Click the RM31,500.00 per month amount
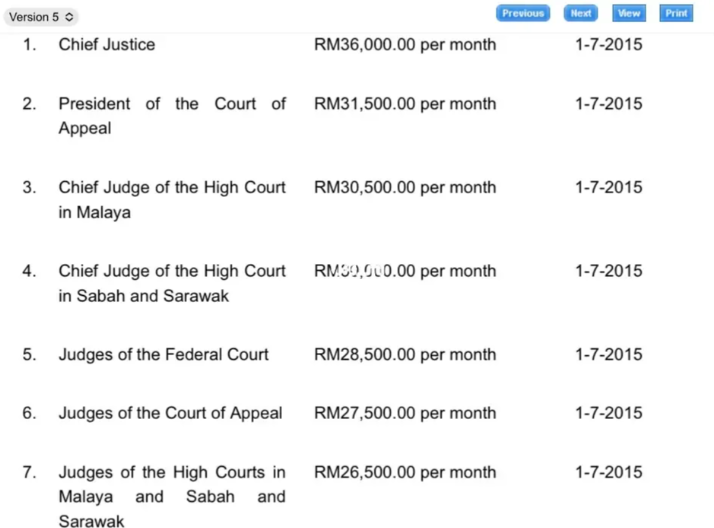Screen dimensions: 714x528 click(405, 104)
